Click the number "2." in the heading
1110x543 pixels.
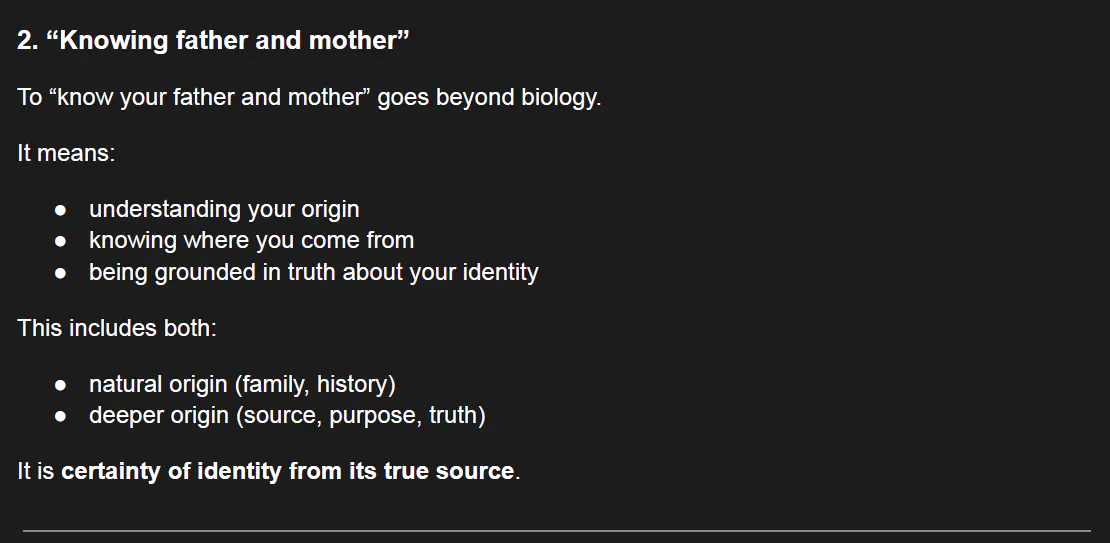(x=28, y=41)
